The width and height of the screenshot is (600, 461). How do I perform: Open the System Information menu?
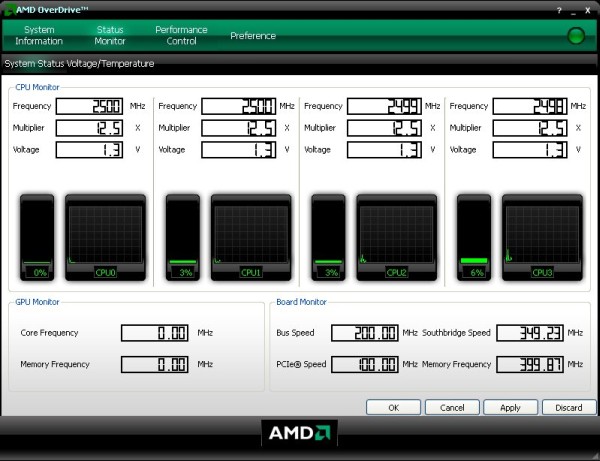(x=39, y=35)
